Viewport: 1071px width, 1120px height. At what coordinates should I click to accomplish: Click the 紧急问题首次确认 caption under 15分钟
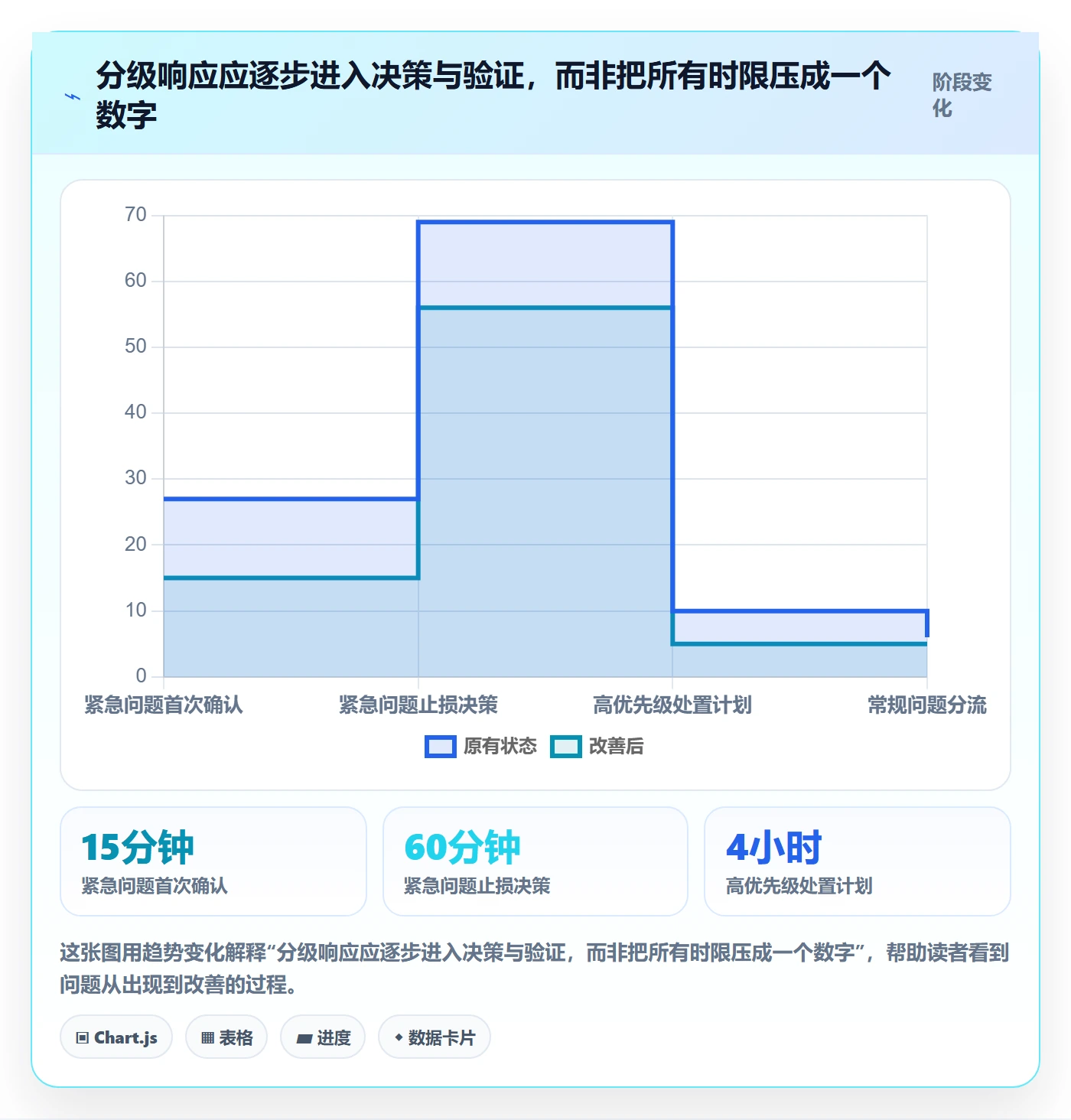point(155,886)
